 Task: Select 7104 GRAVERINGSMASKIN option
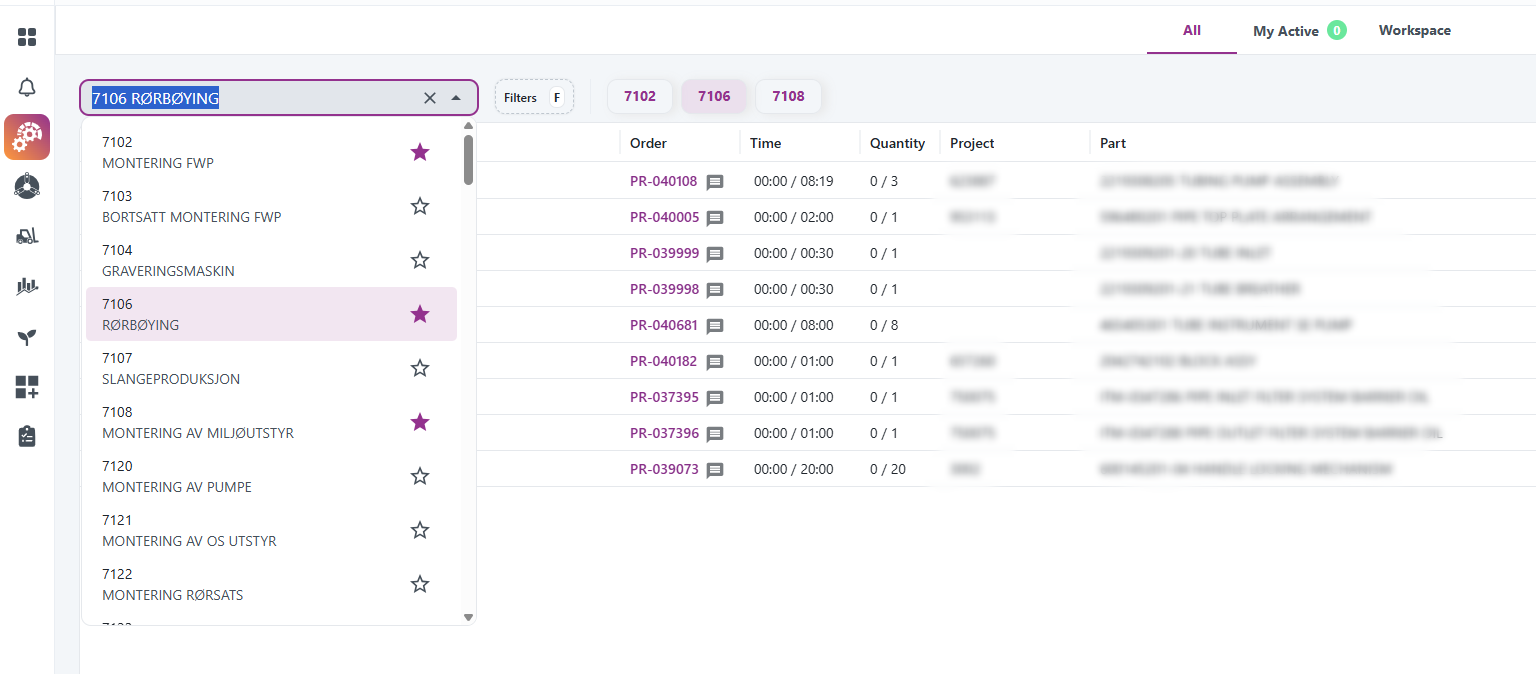pyautogui.click(x=271, y=260)
